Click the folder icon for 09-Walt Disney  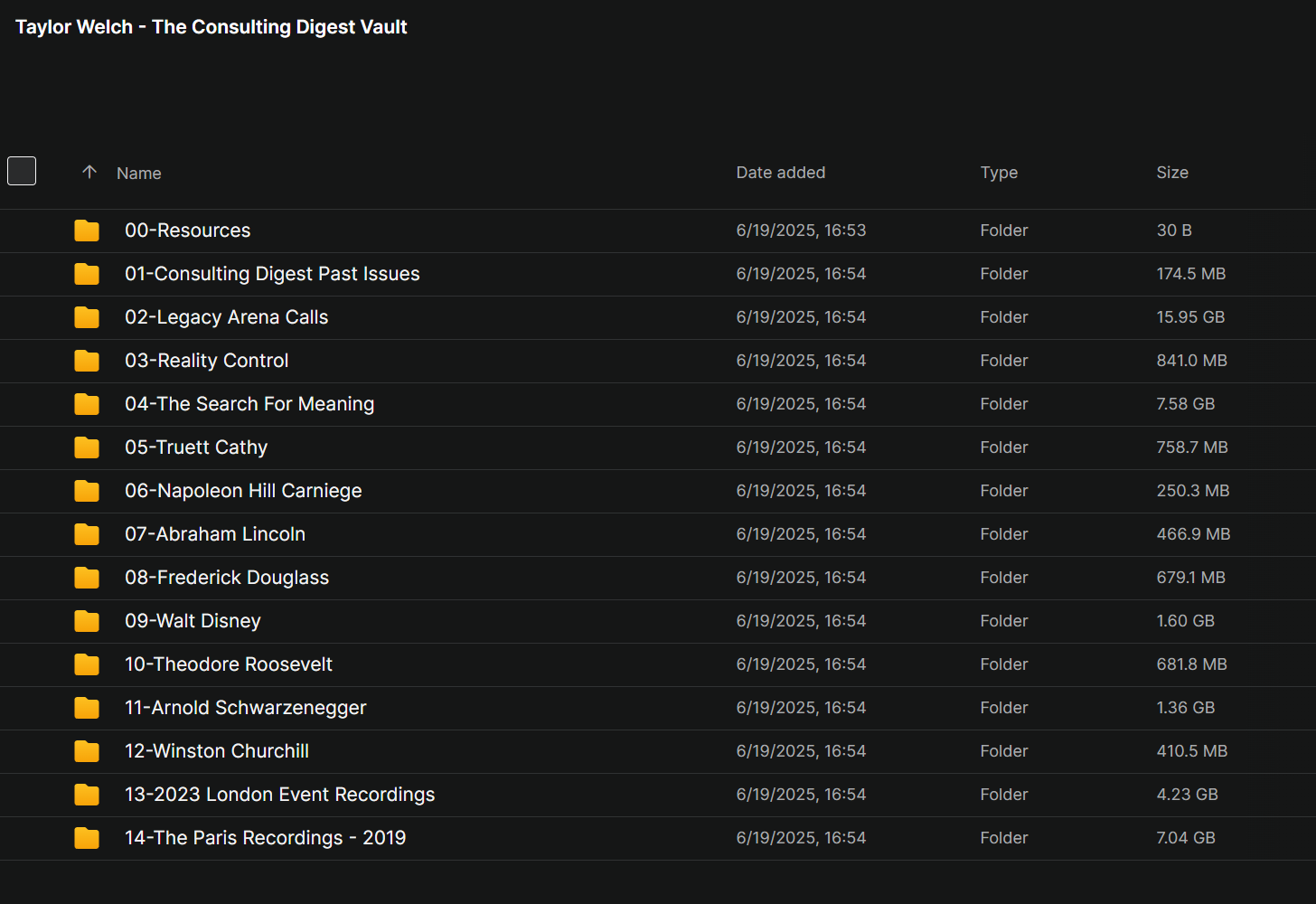(x=87, y=621)
